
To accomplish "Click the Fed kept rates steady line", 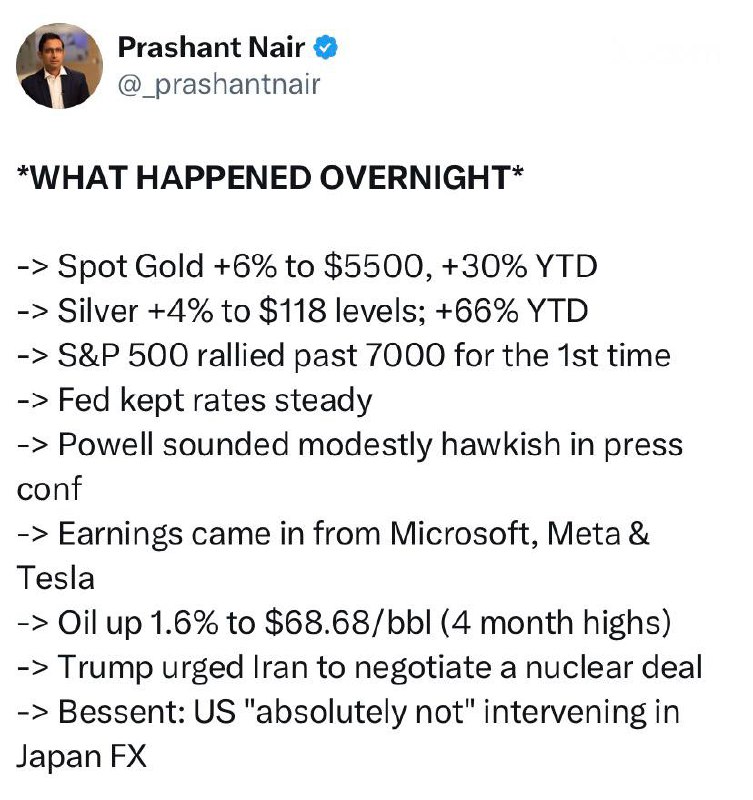I will pos(194,401).
